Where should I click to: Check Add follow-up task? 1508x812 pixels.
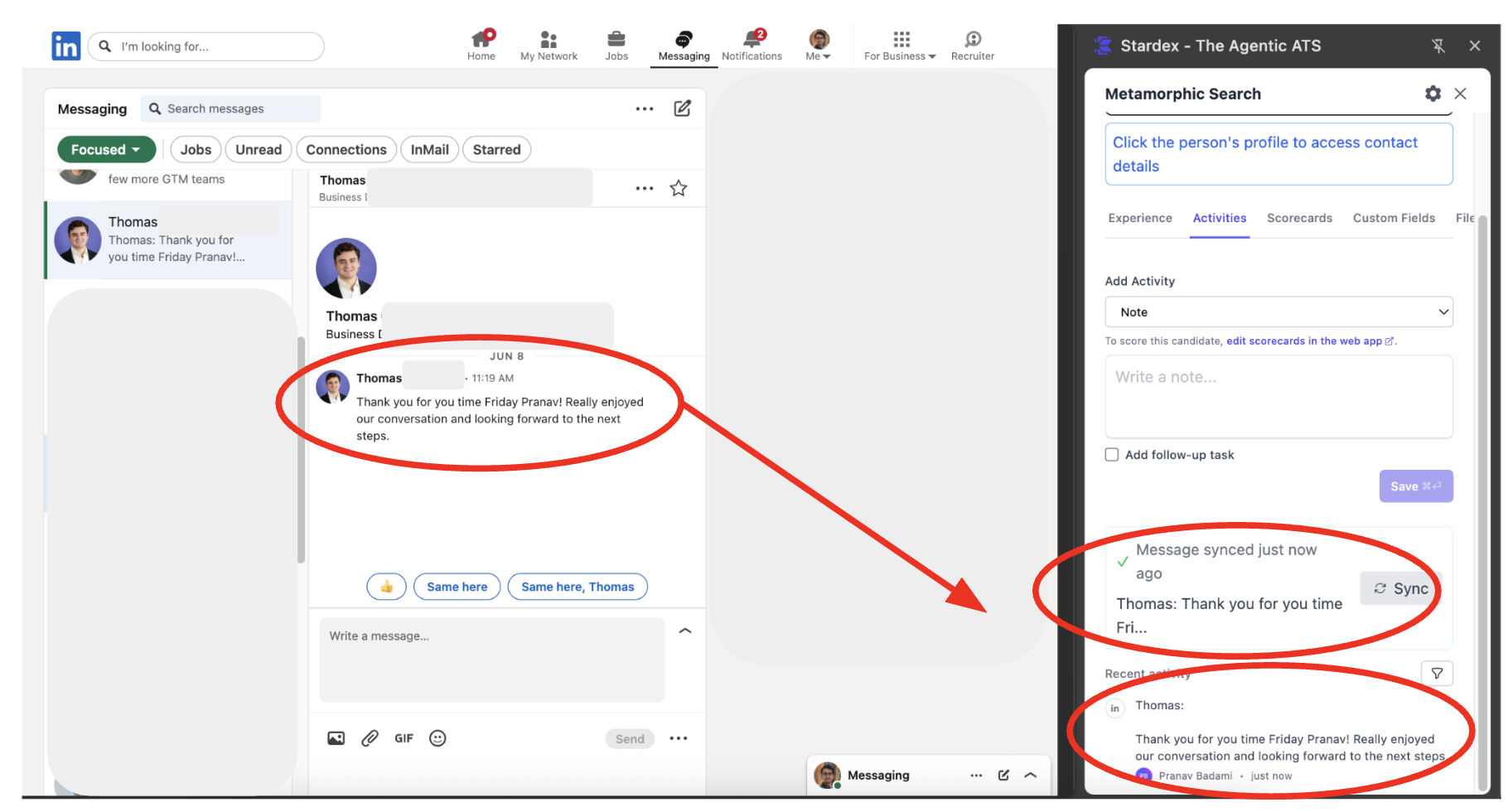click(x=1112, y=455)
